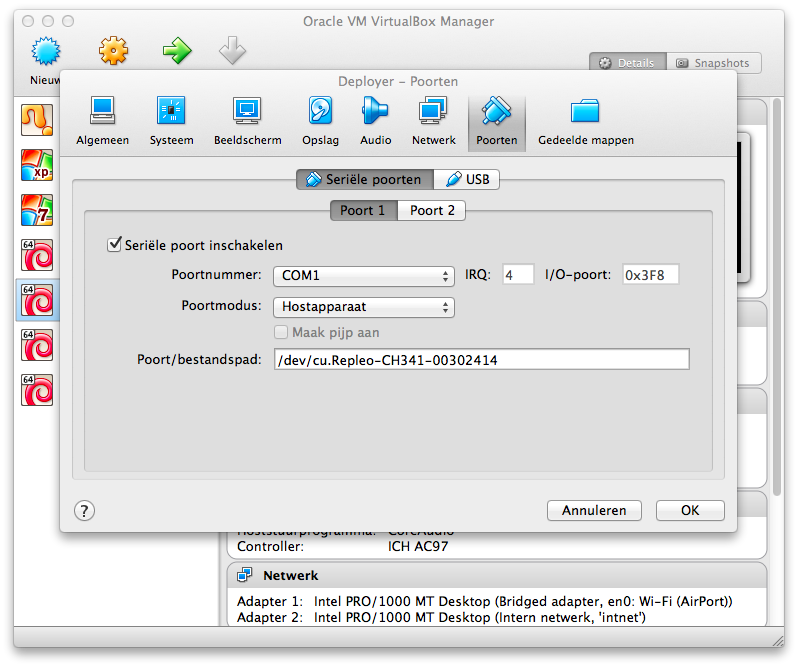Select the first VM in the list
Screen dimensions: 798x667
click(x=37, y=120)
